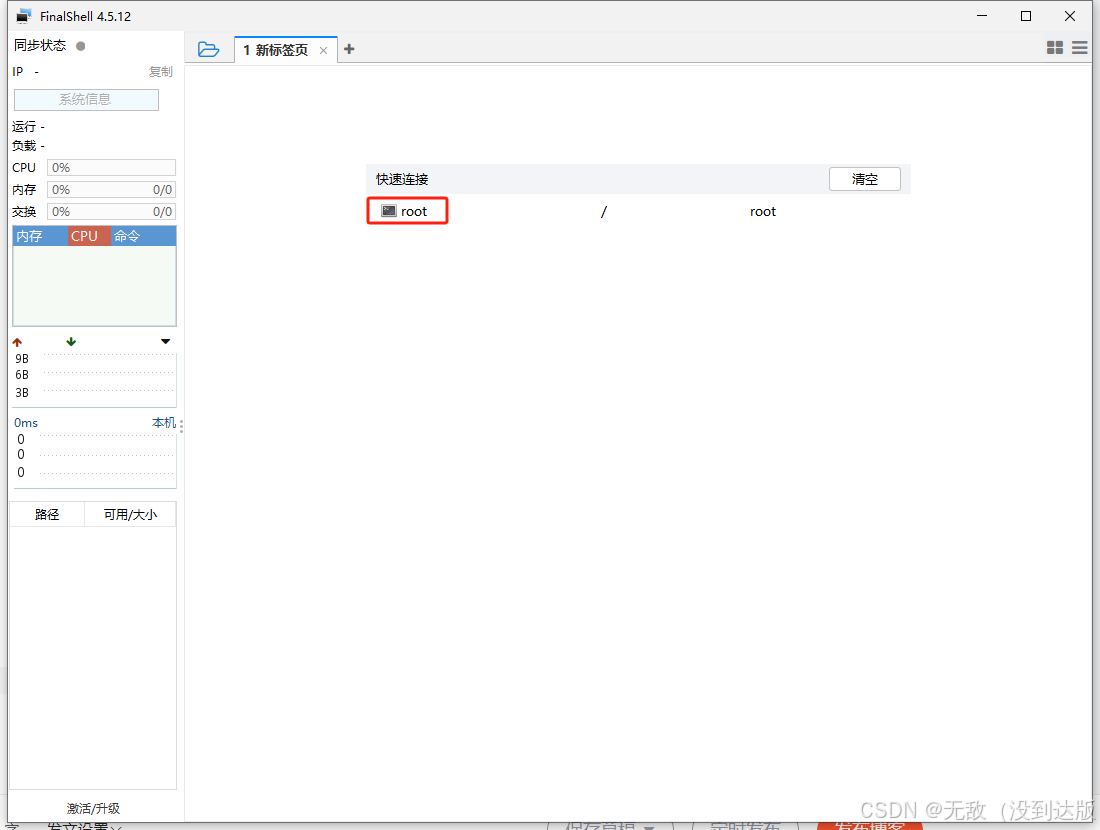Click the red upload traffic arrow
Image resolution: width=1100 pixels, height=830 pixels.
17,342
